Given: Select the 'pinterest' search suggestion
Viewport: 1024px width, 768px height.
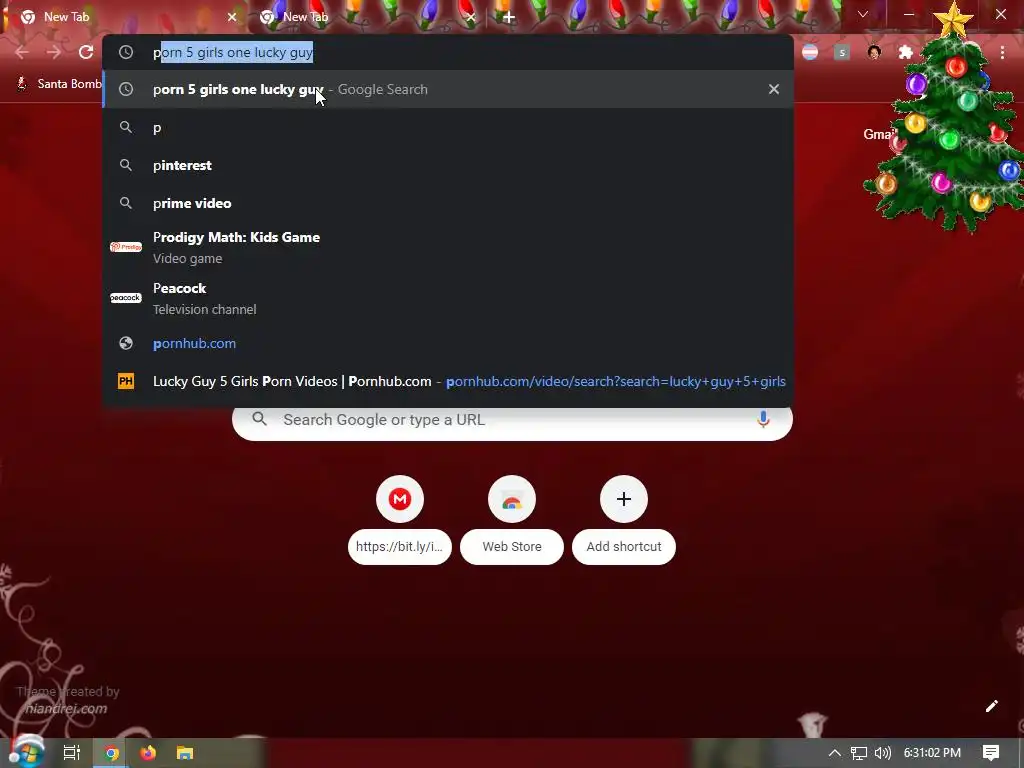Looking at the screenshot, I should click(x=448, y=165).
